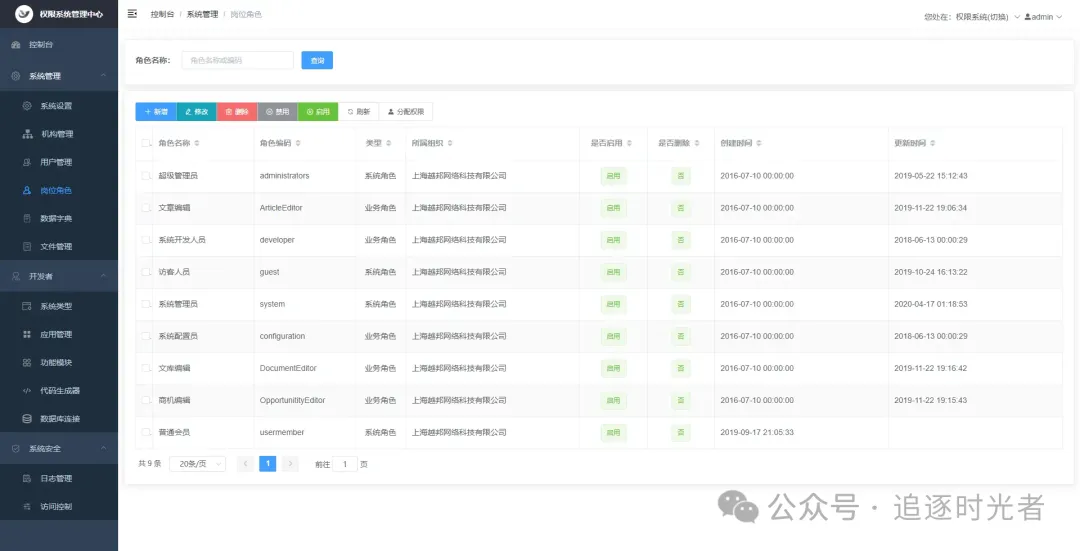Click the 访问控制 icon
Image resolution: width=1080 pixels, height=551 pixels.
27,507
